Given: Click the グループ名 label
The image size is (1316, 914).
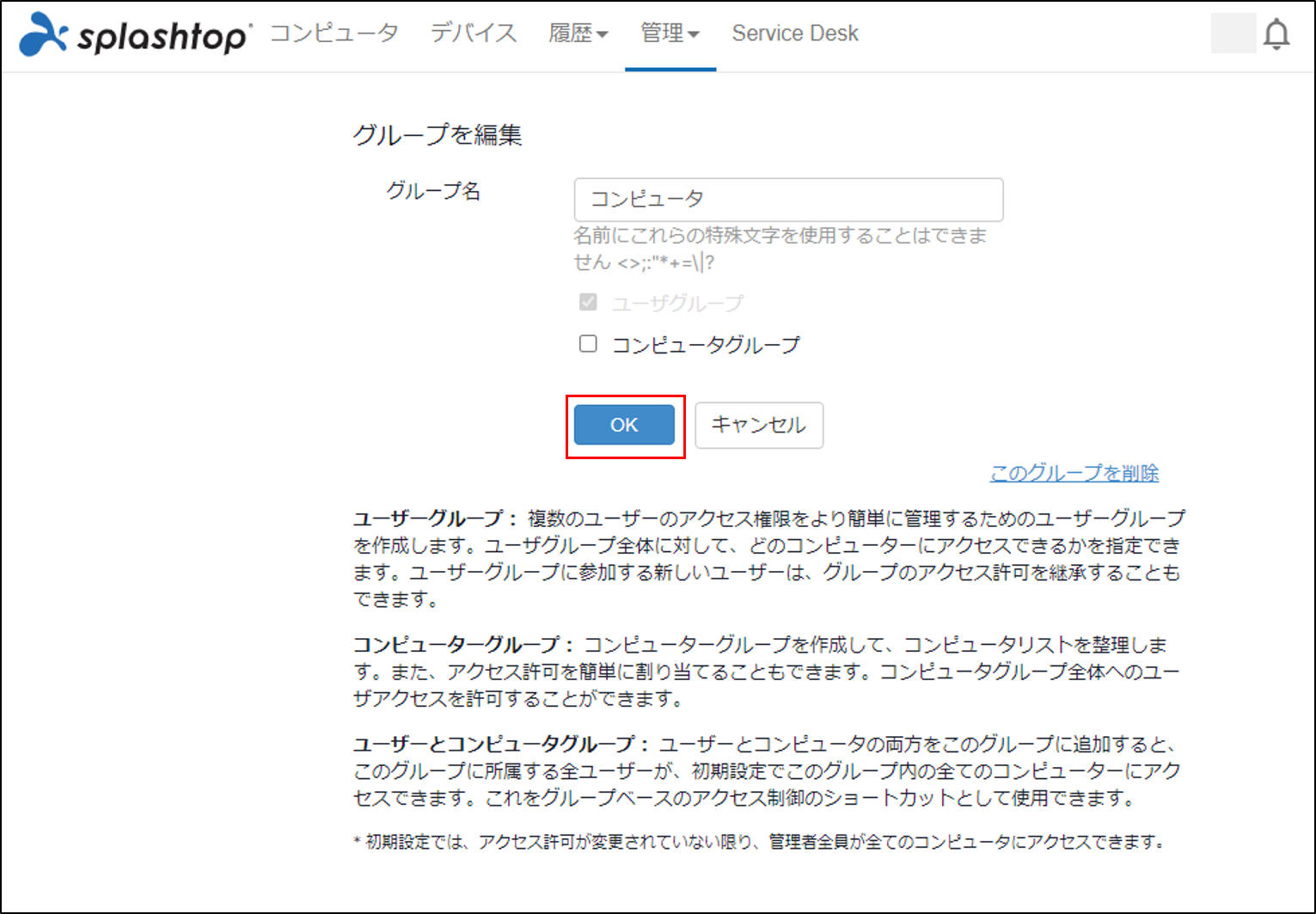Looking at the screenshot, I should tap(433, 191).
